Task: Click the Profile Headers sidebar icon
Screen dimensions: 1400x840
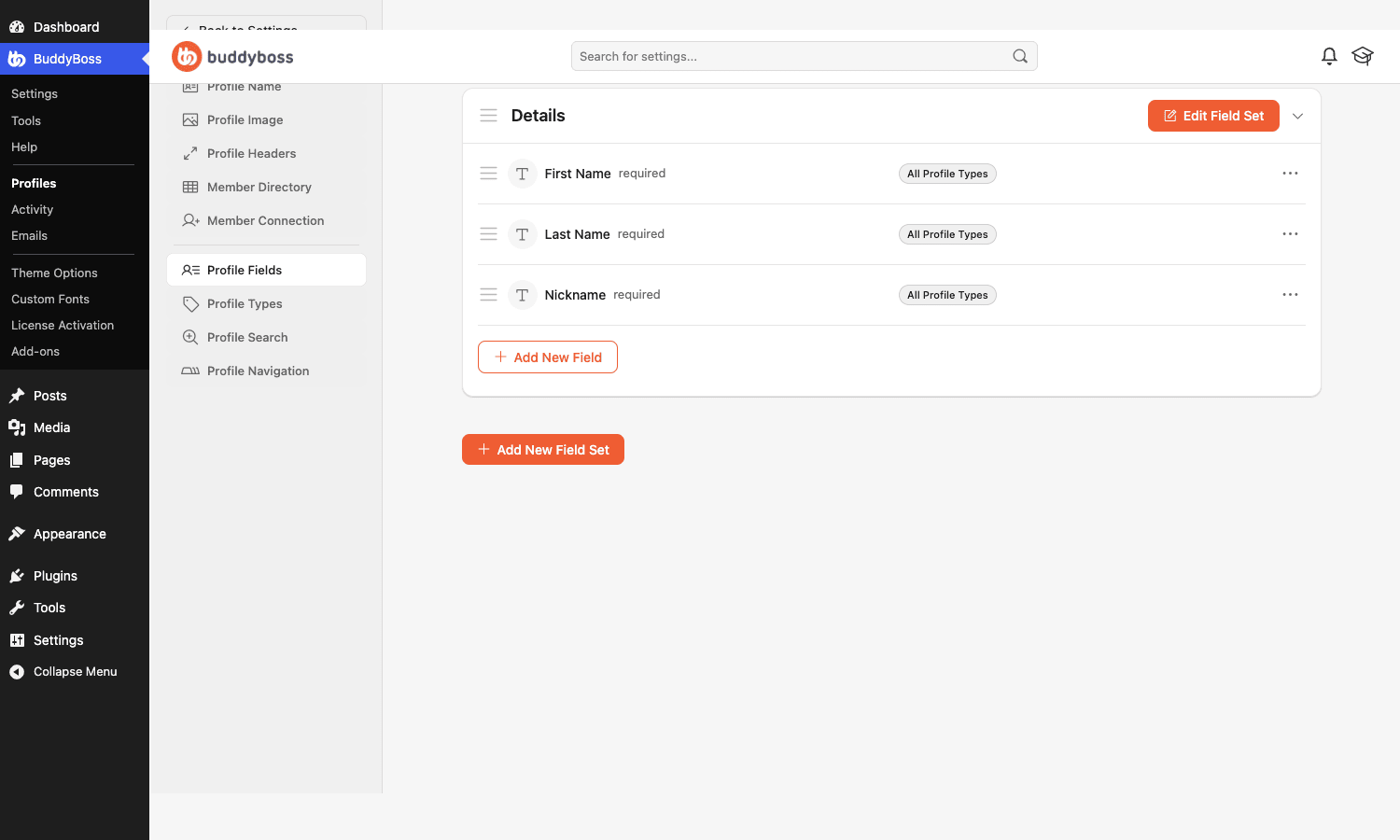Action: tap(190, 153)
